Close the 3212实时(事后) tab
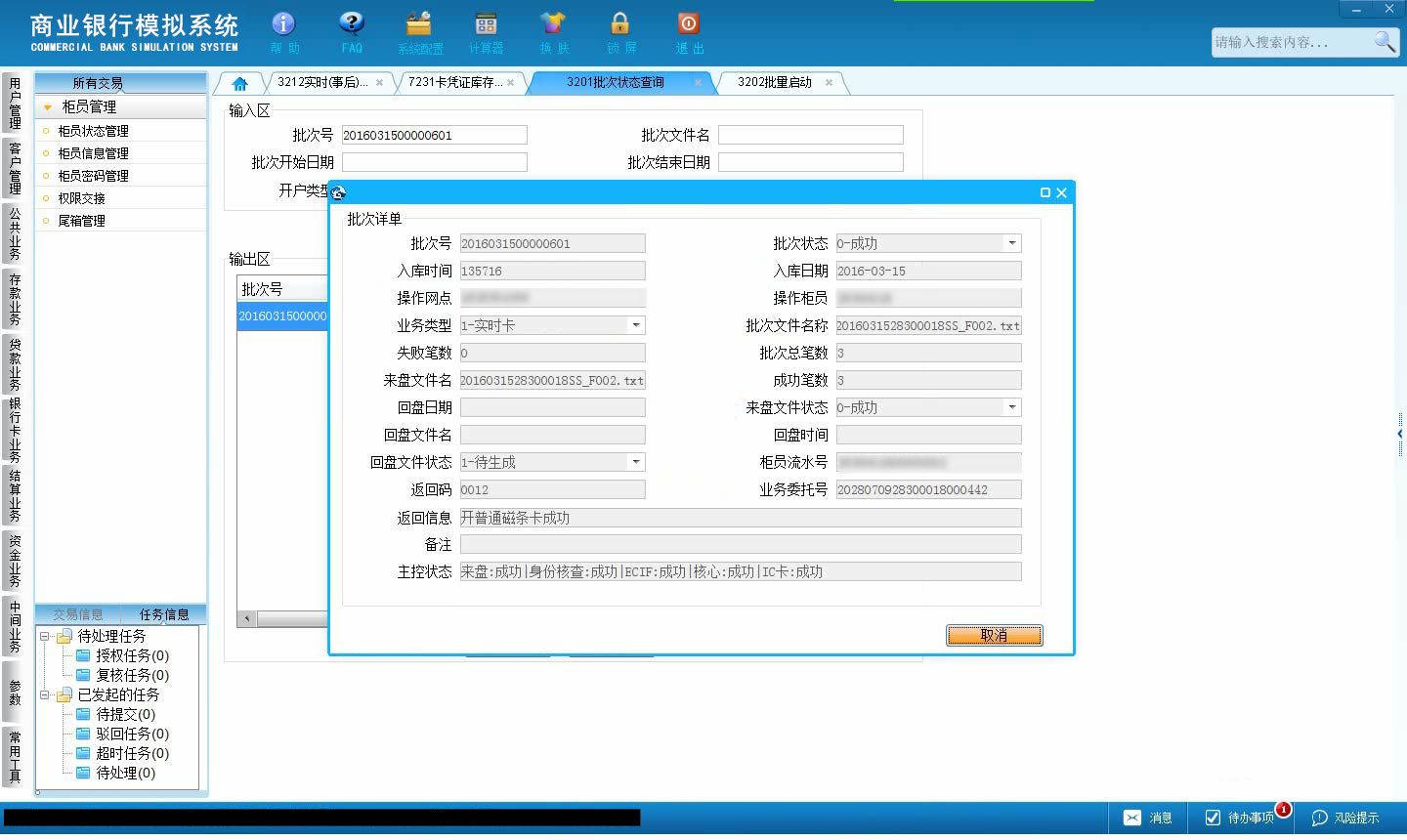1407x840 pixels. (x=379, y=83)
